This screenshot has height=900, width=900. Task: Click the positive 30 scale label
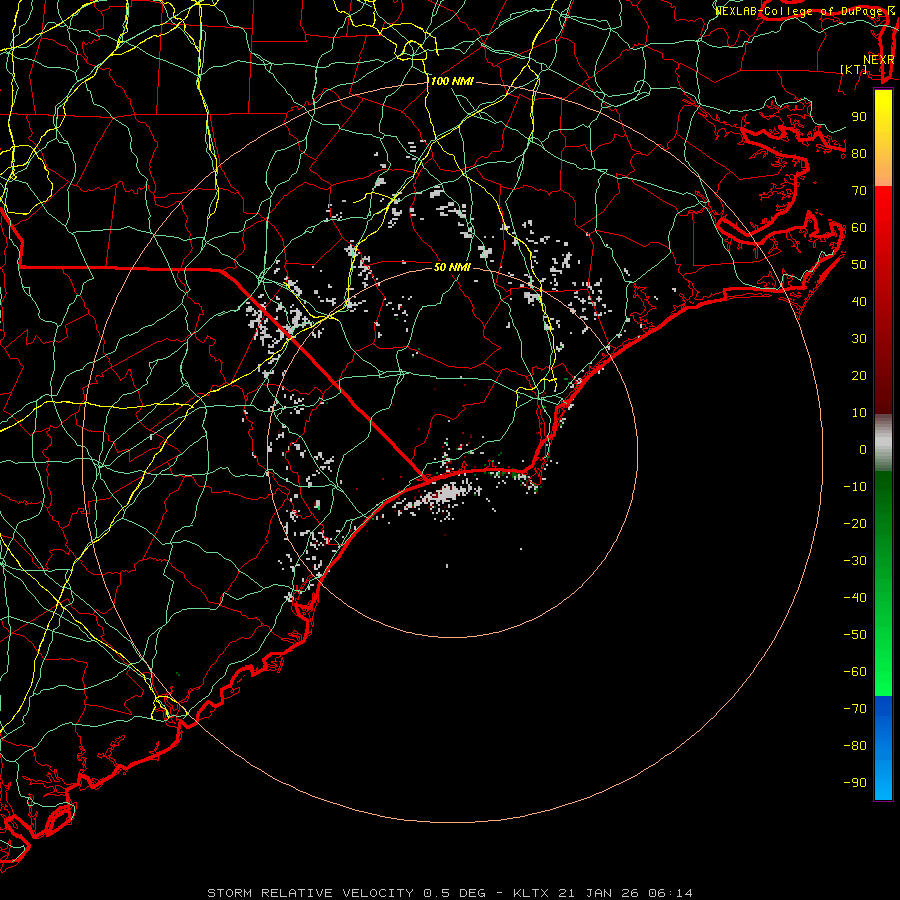point(859,339)
